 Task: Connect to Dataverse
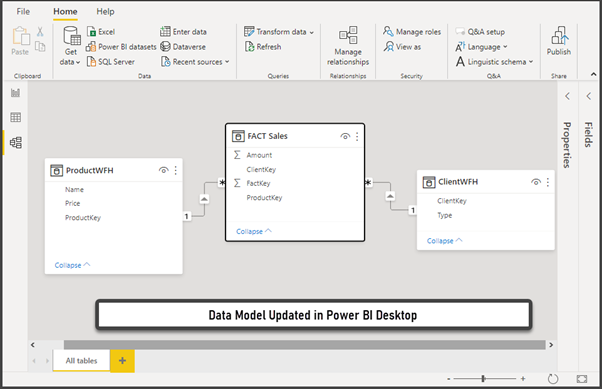(x=183, y=47)
